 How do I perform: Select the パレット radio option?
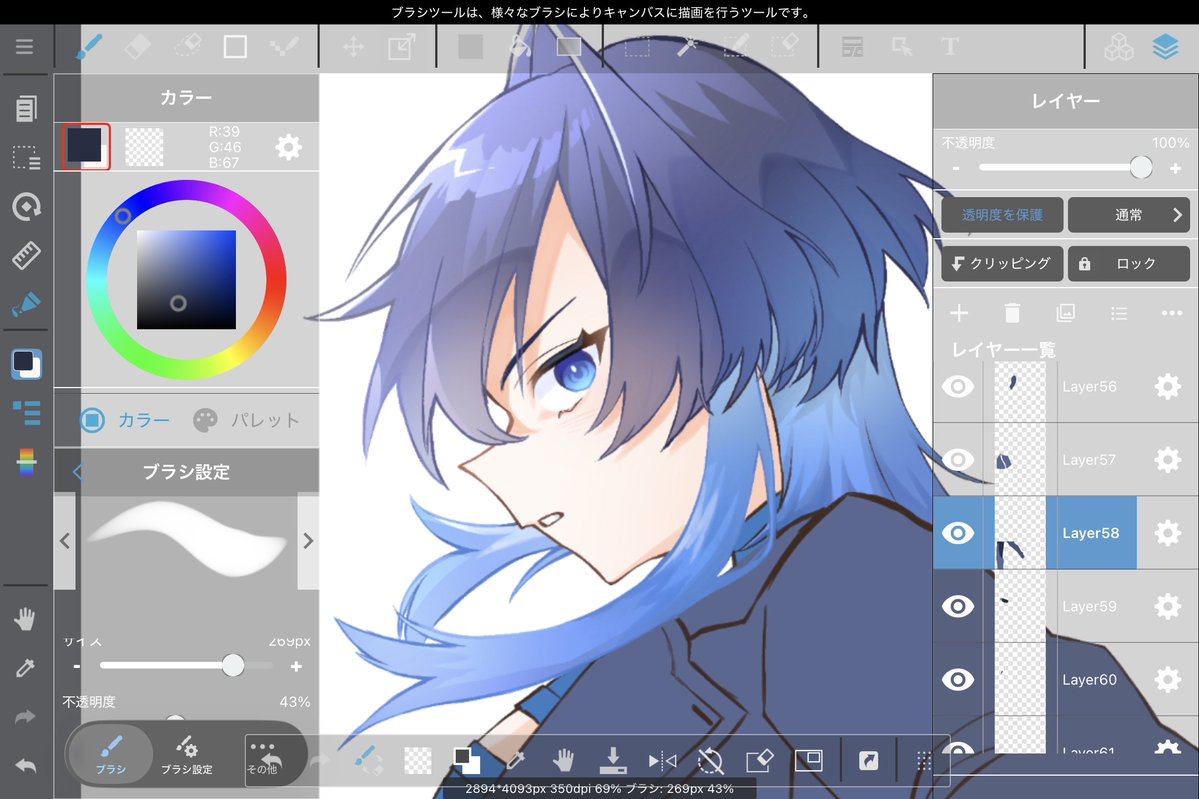pyautogui.click(x=245, y=420)
